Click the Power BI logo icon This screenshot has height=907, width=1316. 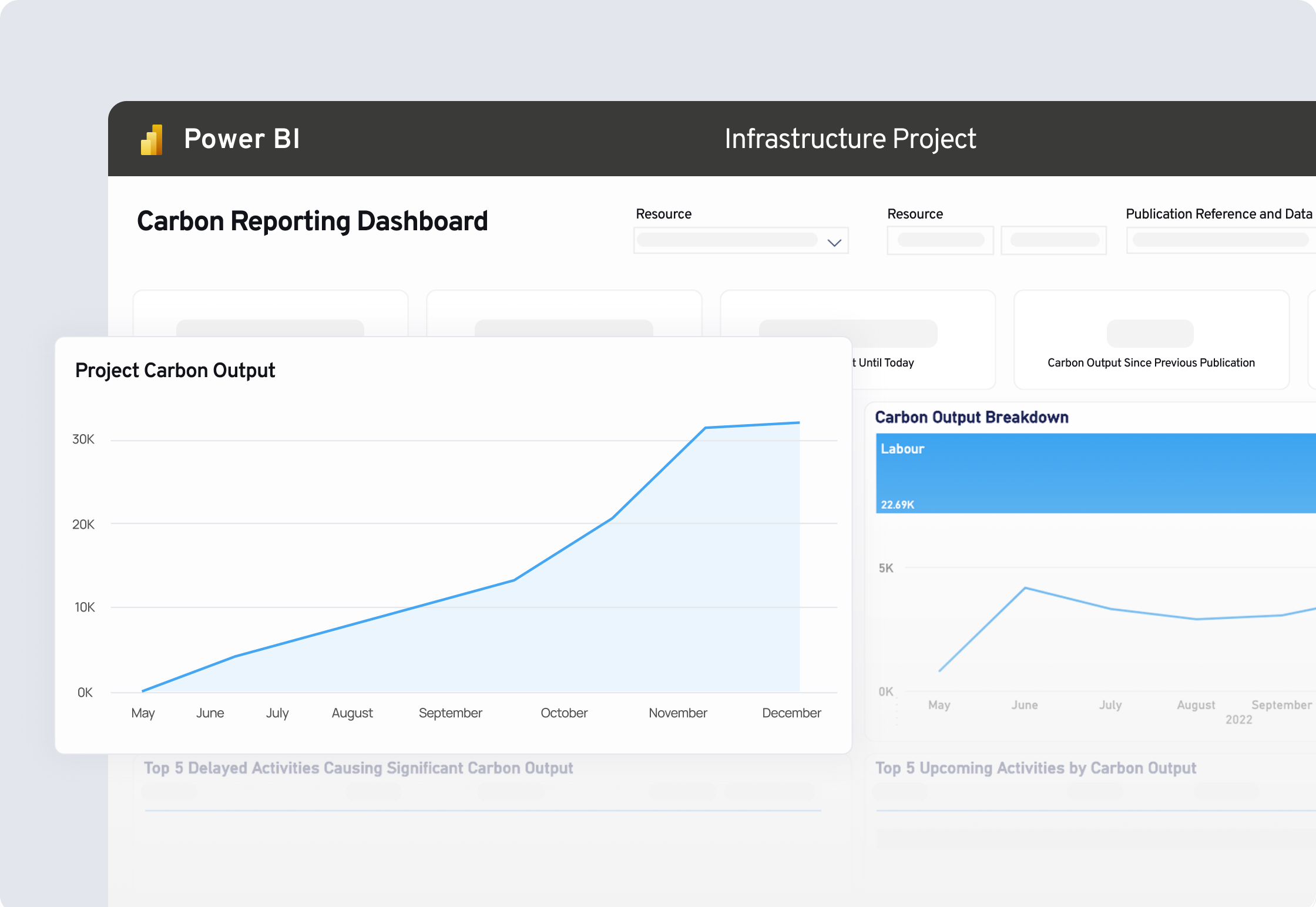152,140
